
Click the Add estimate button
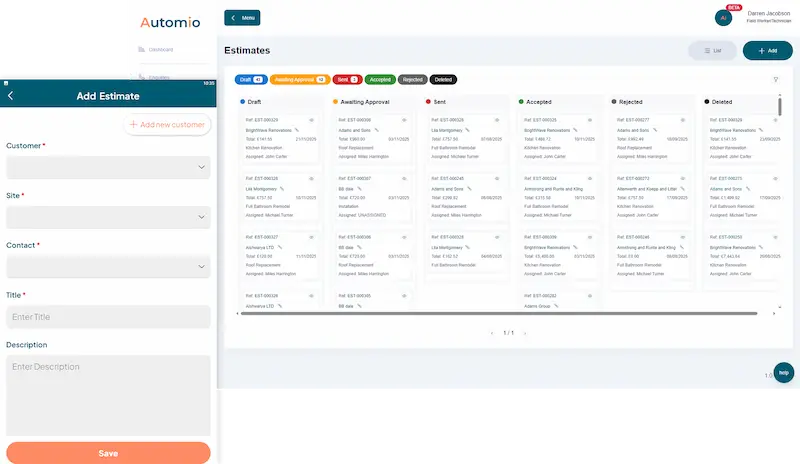768,51
